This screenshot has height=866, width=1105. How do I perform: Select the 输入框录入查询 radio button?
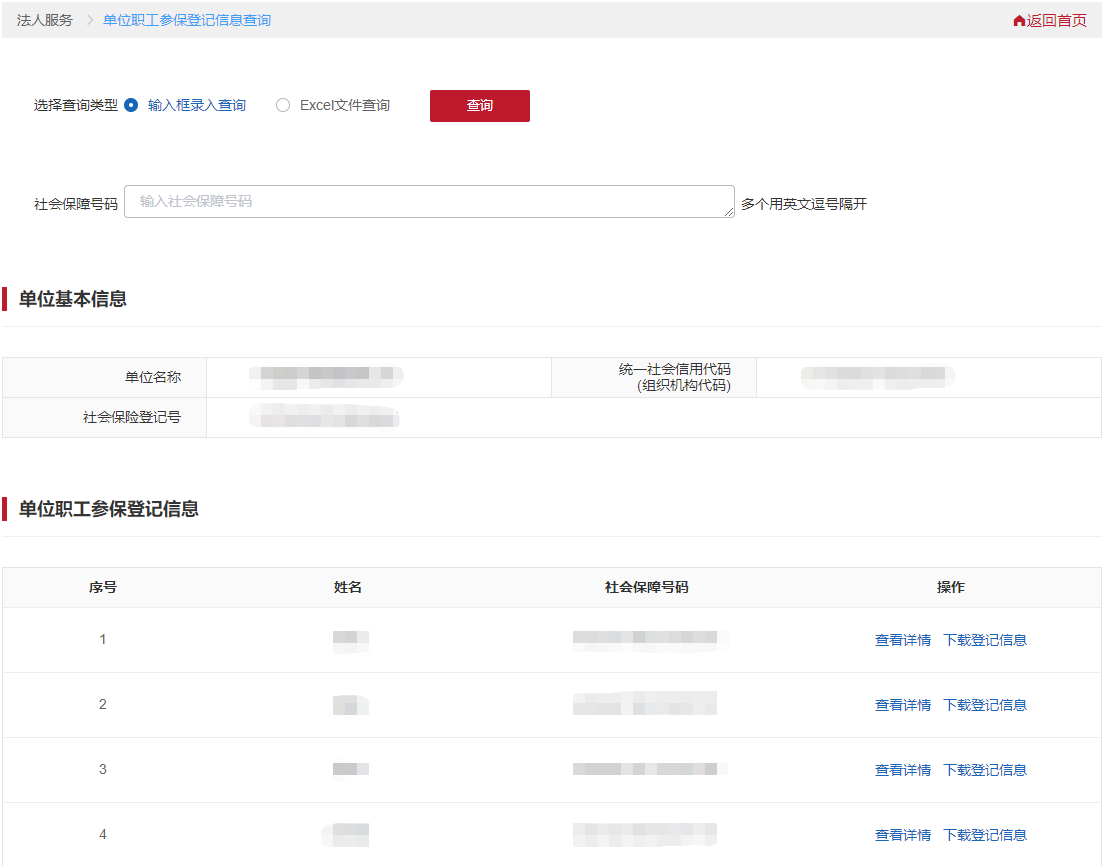point(131,105)
